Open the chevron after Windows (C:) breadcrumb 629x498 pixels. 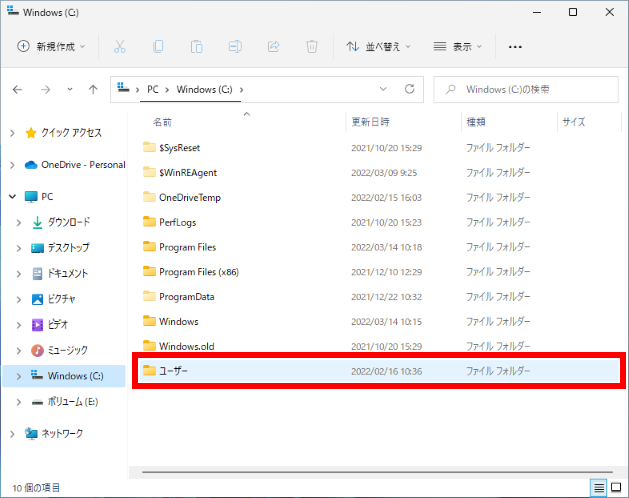(x=241, y=89)
